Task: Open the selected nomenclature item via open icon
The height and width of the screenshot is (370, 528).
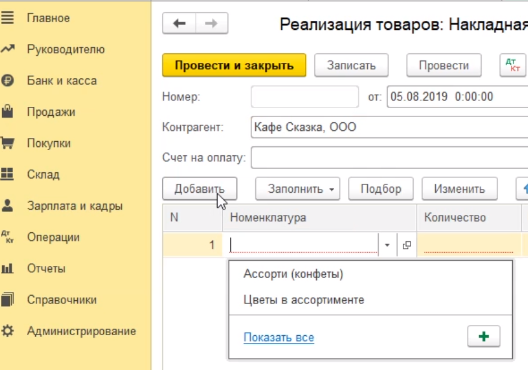Action: [x=407, y=245]
